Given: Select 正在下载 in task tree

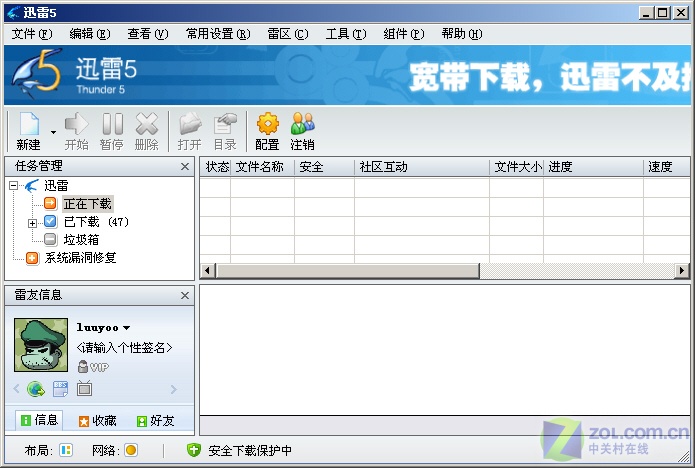Looking at the screenshot, I should click(88, 204).
